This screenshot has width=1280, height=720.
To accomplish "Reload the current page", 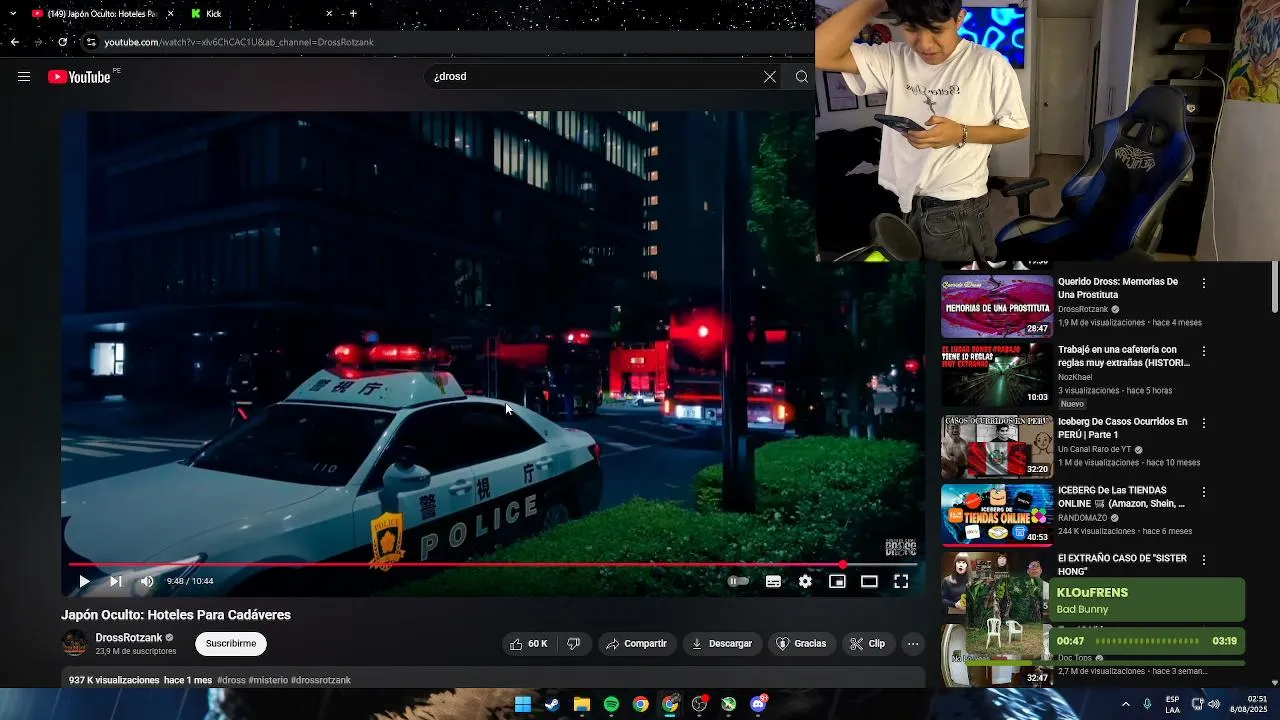I will pyautogui.click(x=62, y=42).
